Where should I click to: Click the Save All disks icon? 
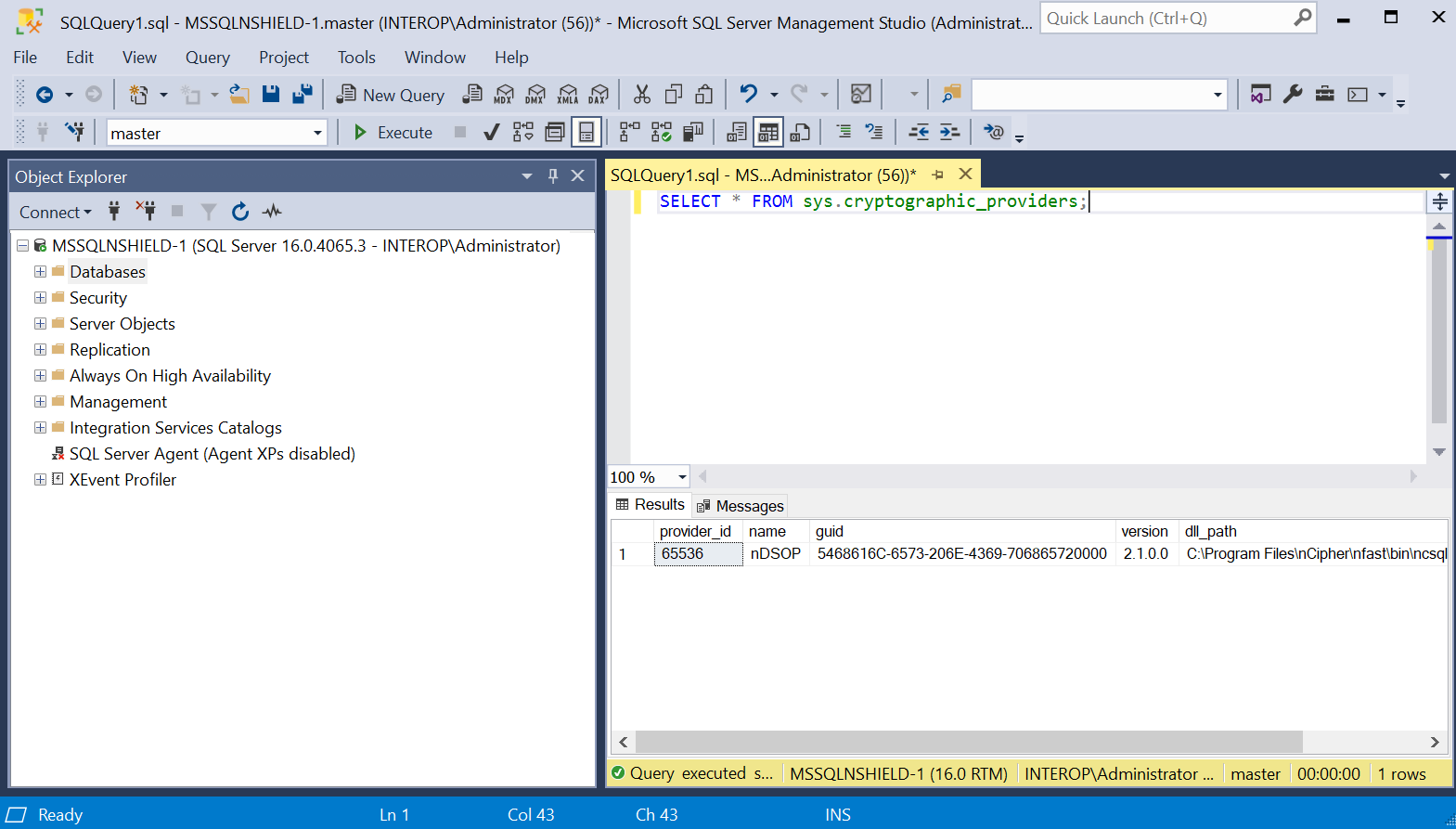click(x=303, y=94)
